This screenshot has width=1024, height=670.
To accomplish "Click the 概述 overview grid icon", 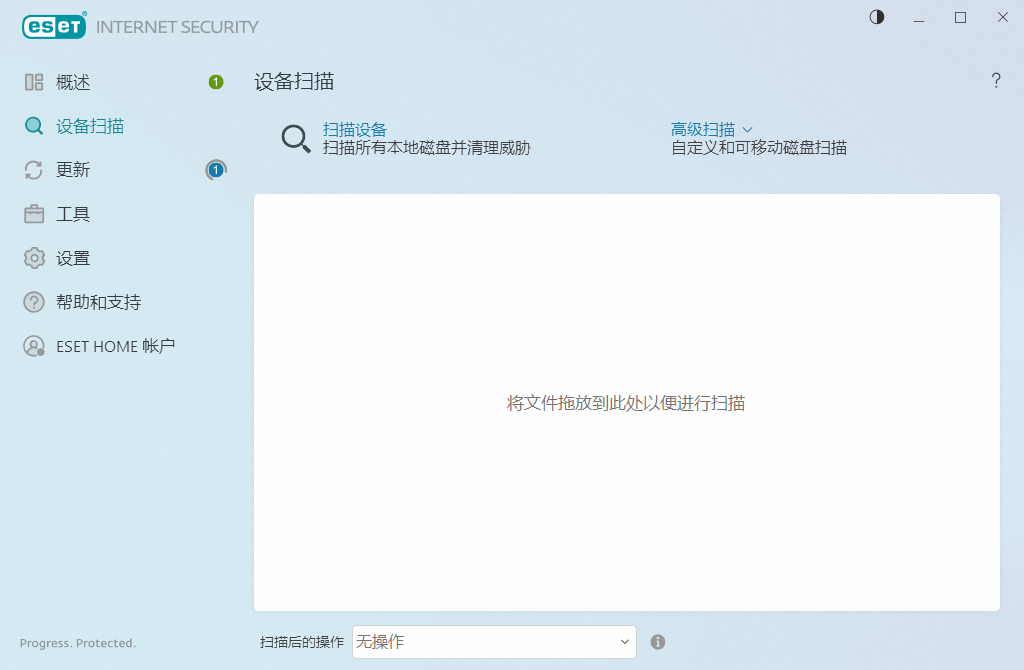I will pos(34,82).
